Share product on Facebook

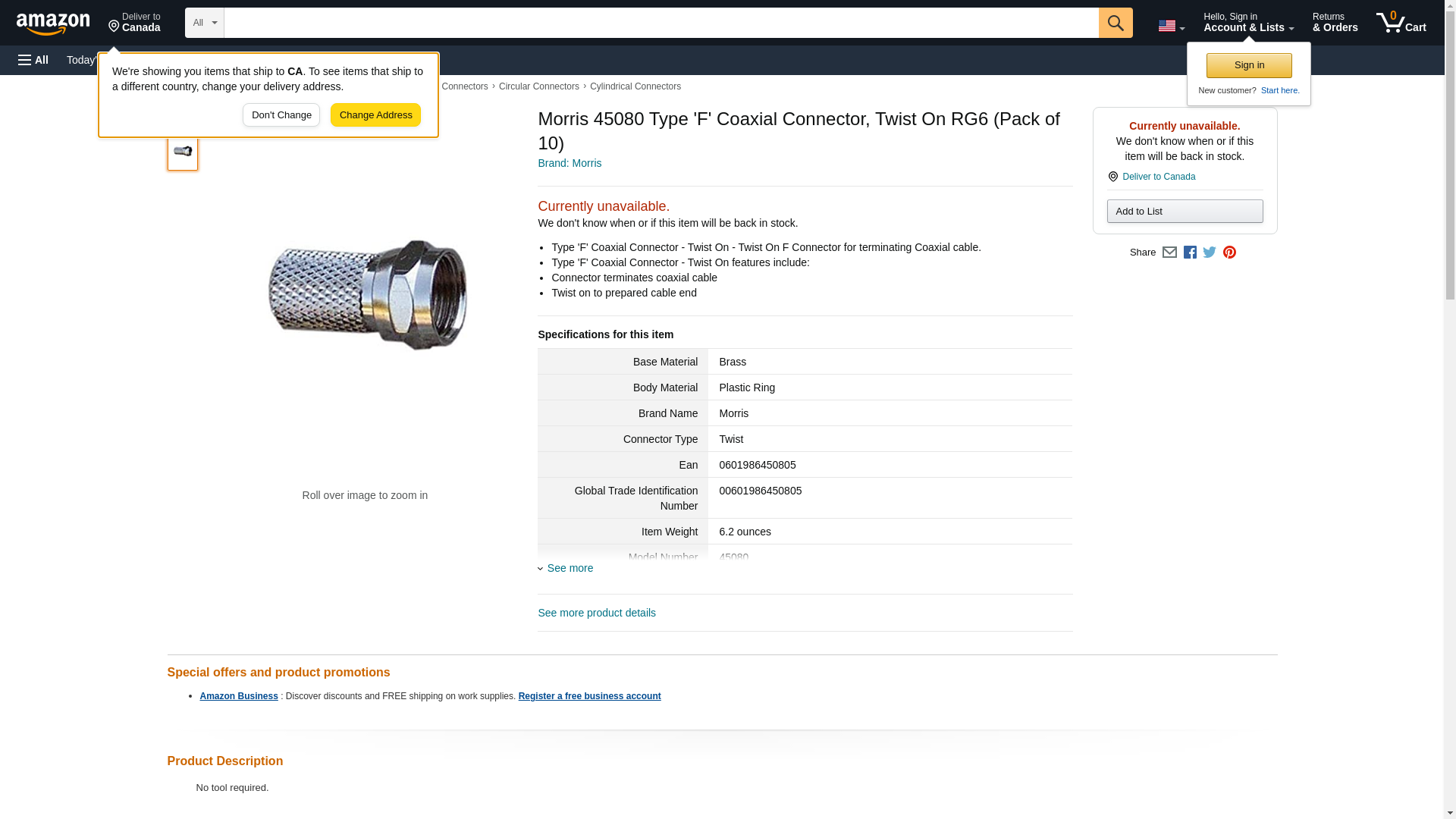[x=1190, y=253]
